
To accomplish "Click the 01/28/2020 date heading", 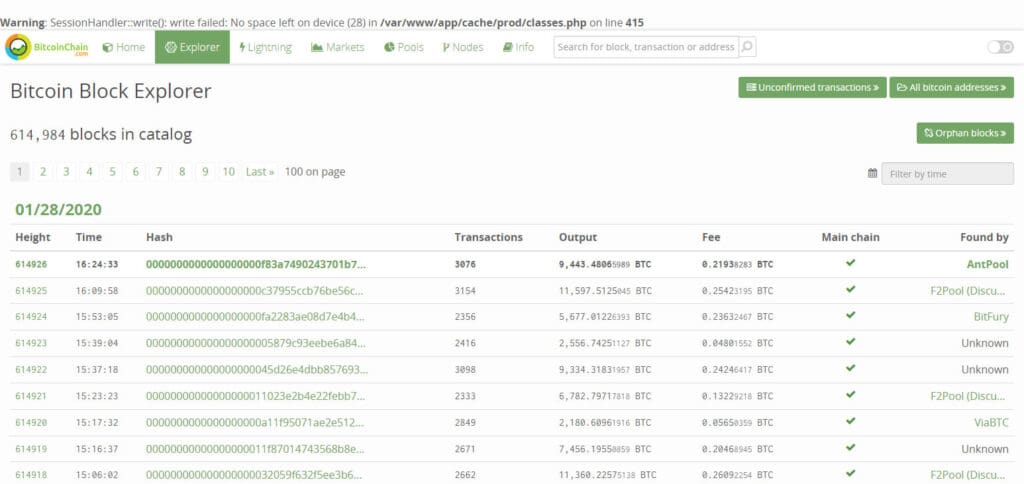I will click(59, 210).
